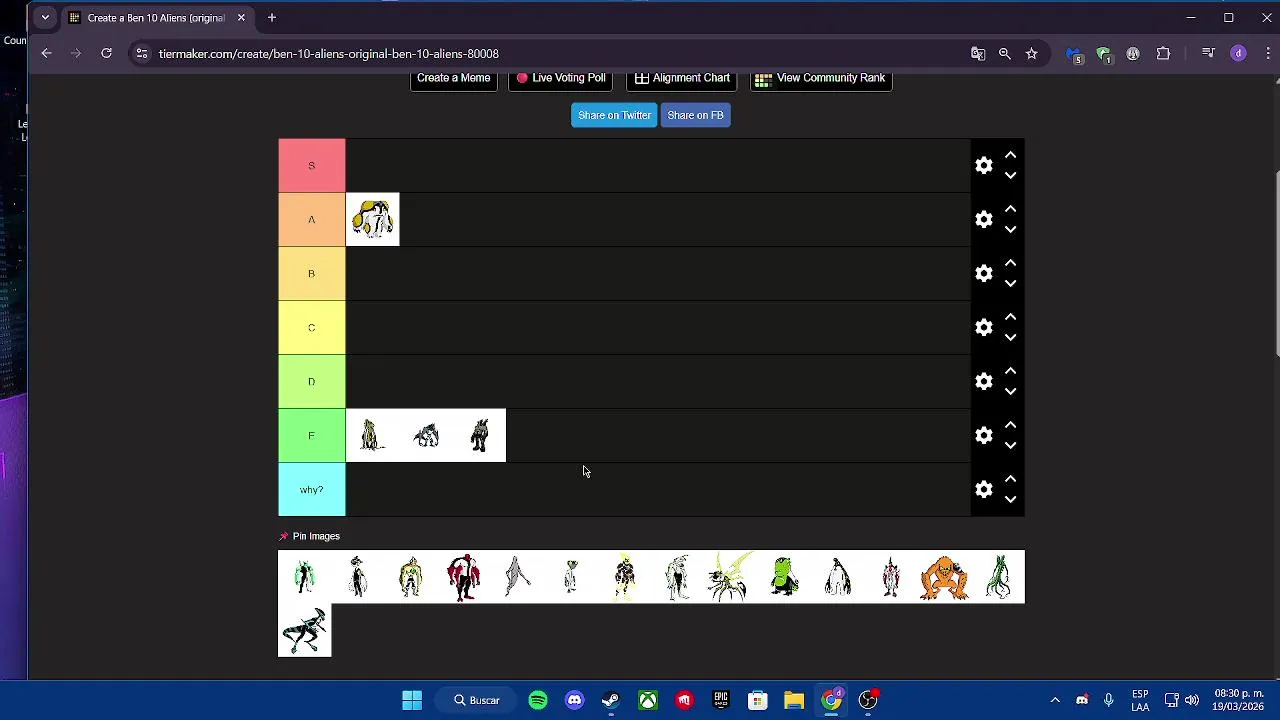Screen dimensions: 1280x720
Task: Move B tier row up with arrow
Action: [1010, 263]
